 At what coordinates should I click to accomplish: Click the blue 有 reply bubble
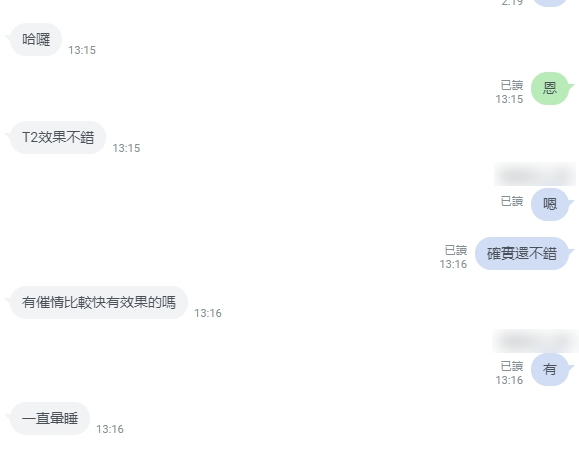point(550,370)
